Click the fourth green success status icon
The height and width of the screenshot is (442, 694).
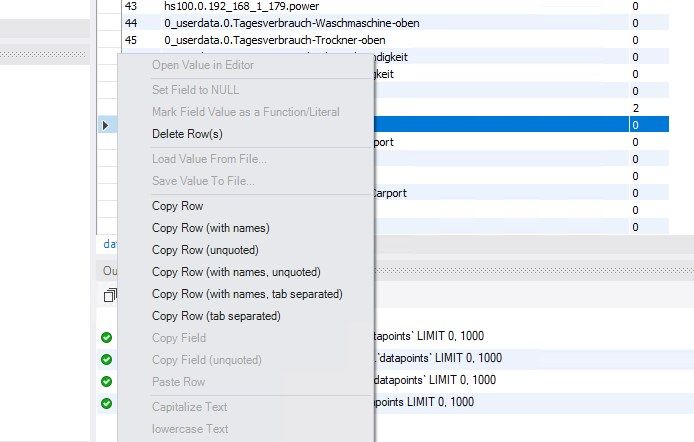coord(106,403)
